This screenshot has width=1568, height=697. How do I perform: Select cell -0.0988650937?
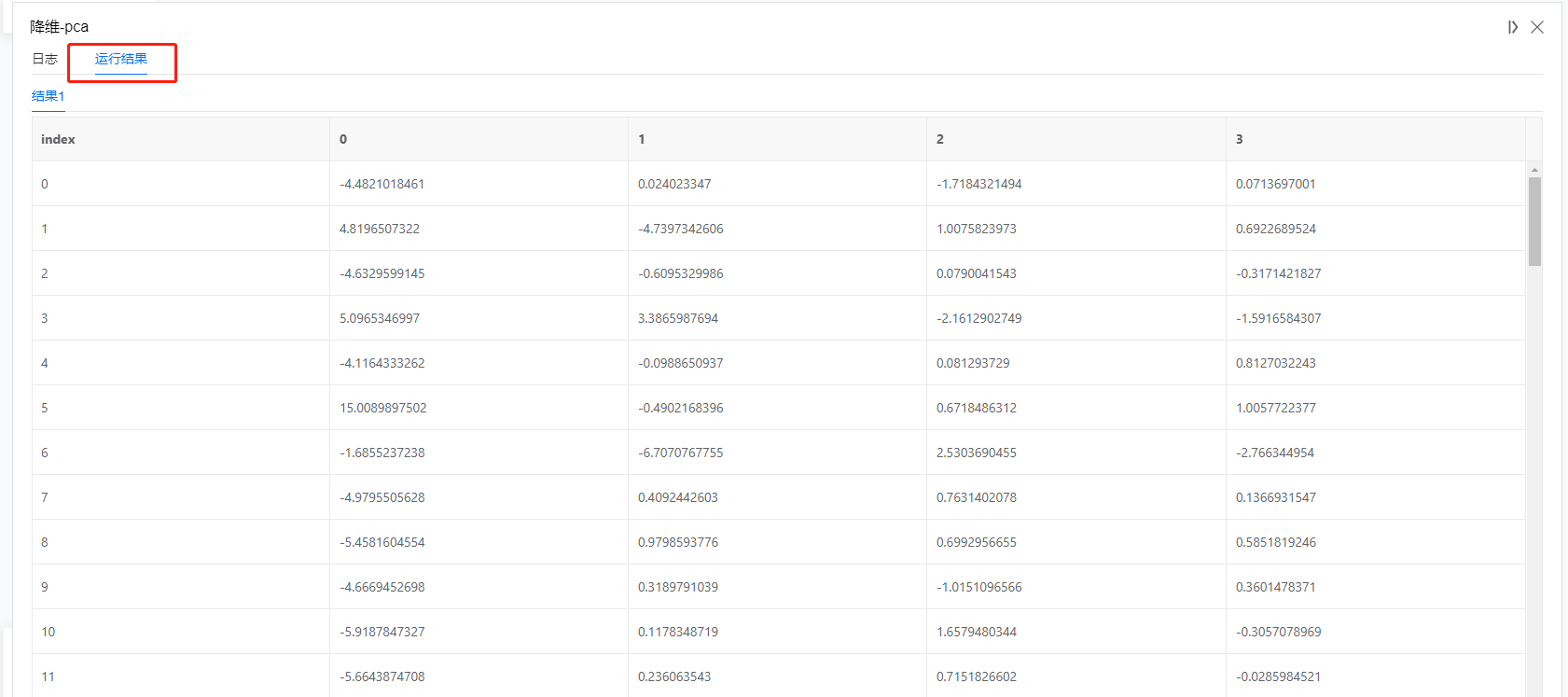click(681, 363)
